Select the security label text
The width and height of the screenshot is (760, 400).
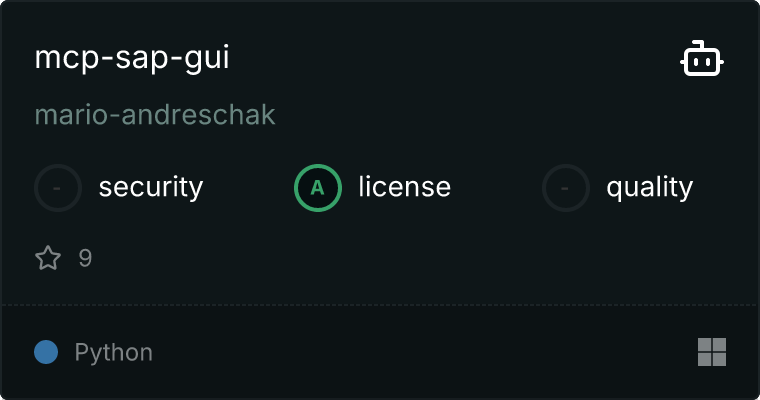[x=151, y=188]
